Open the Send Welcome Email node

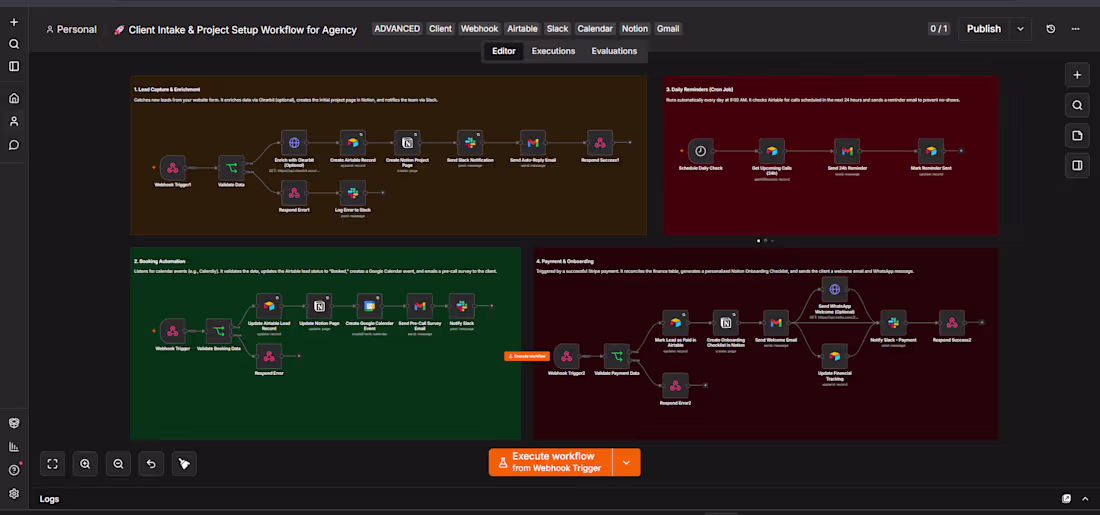[776, 323]
